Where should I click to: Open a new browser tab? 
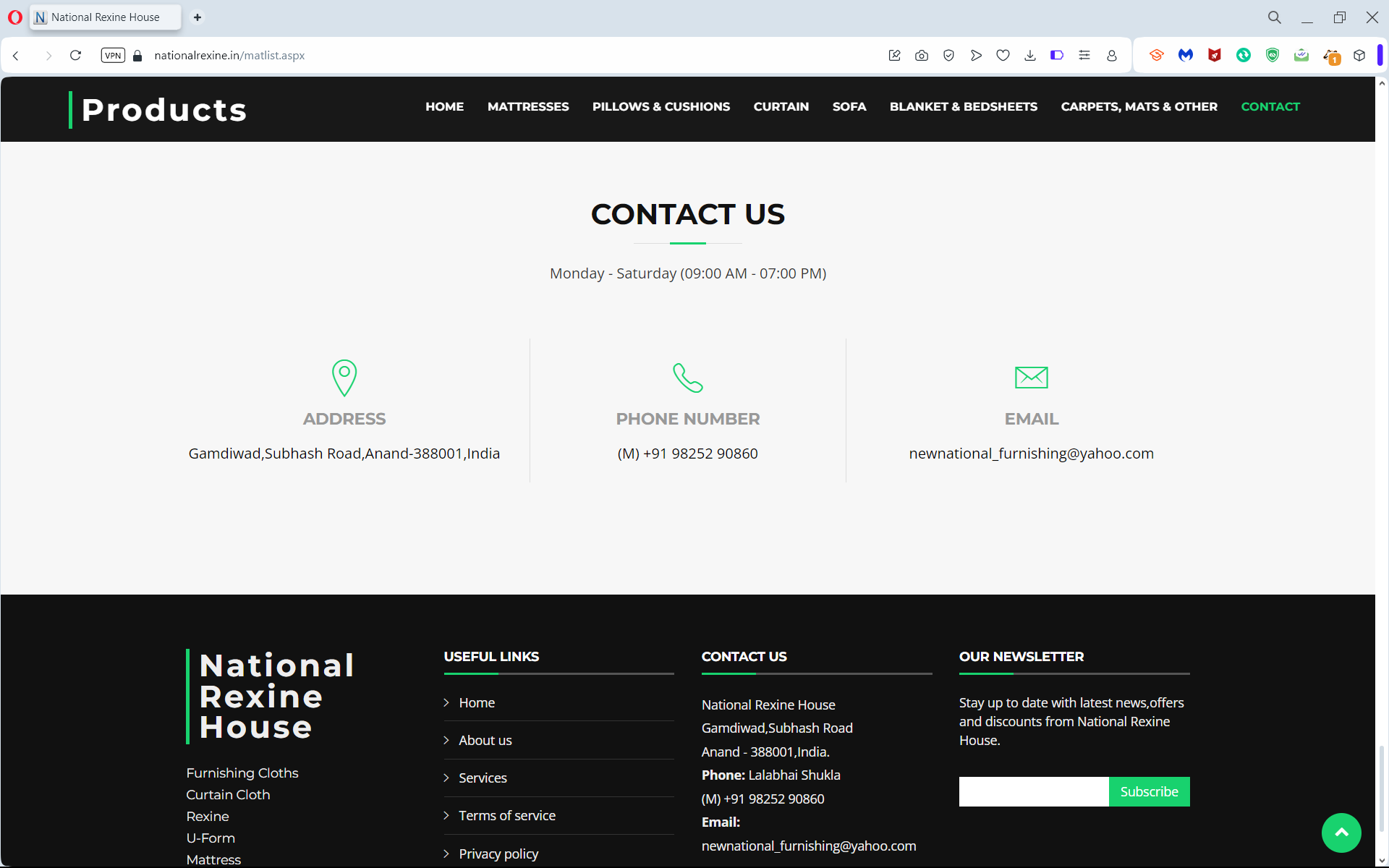(197, 17)
